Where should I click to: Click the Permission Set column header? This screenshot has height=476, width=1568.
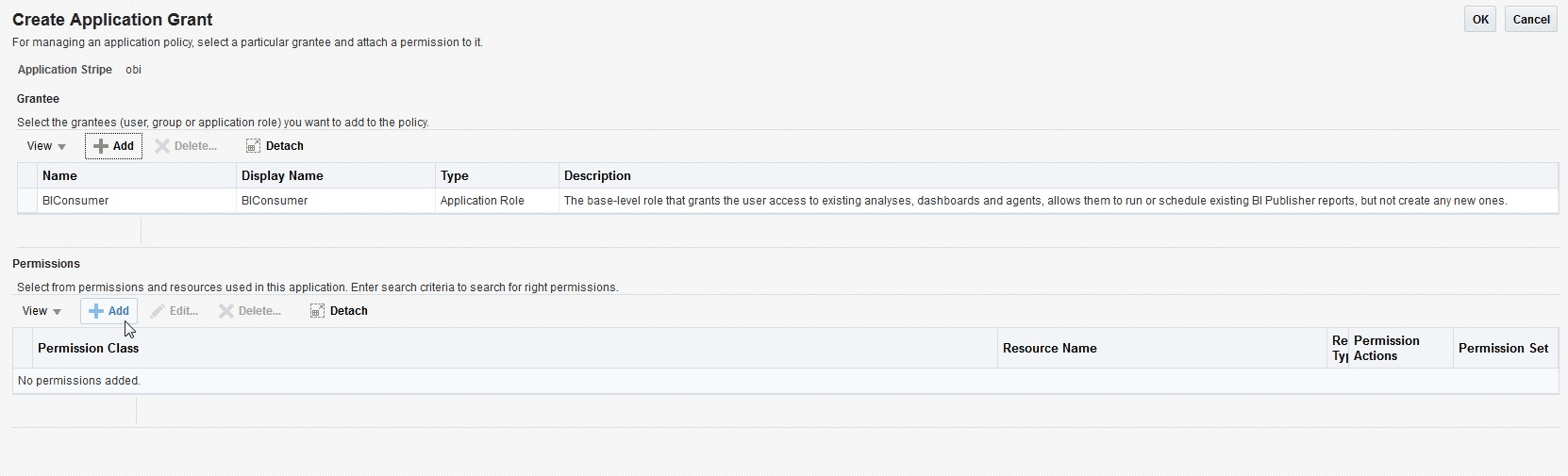[1503, 349]
